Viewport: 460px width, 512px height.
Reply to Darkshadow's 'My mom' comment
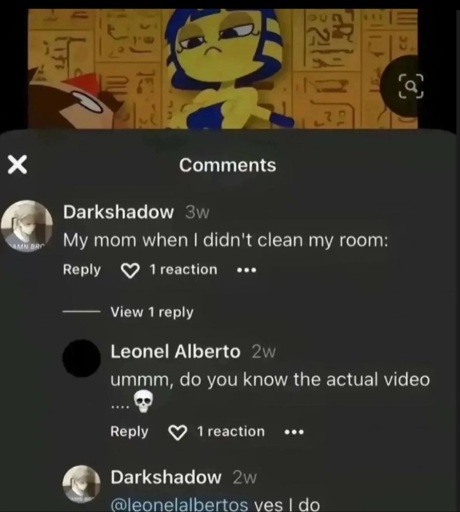(x=82, y=270)
